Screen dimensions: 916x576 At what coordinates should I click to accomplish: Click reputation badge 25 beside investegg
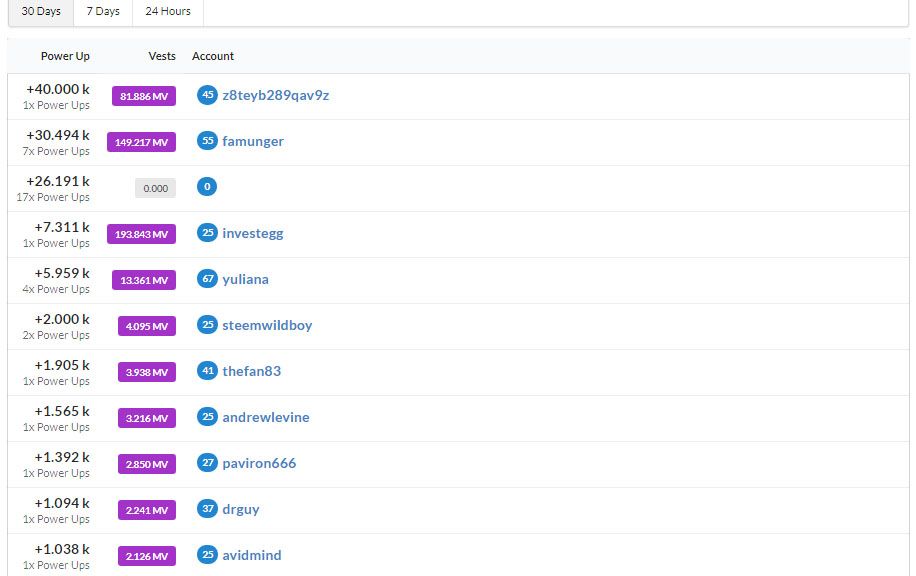[x=207, y=233]
